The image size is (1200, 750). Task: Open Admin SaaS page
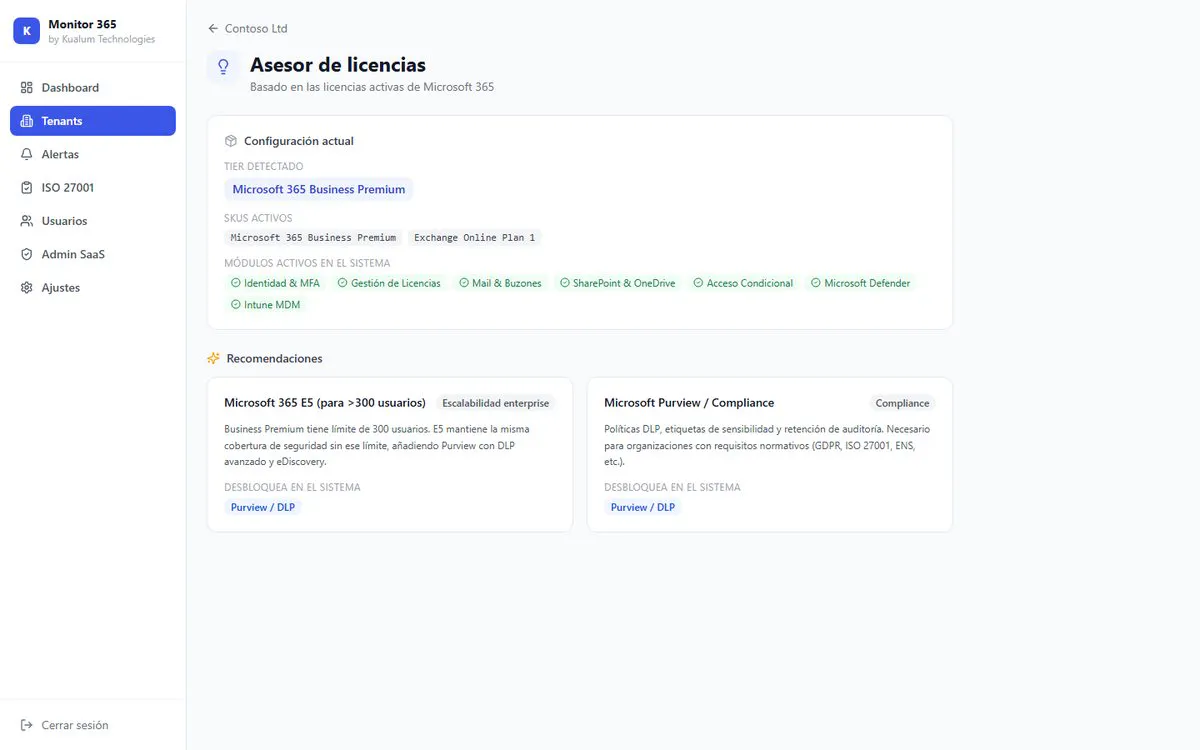tap(93, 254)
